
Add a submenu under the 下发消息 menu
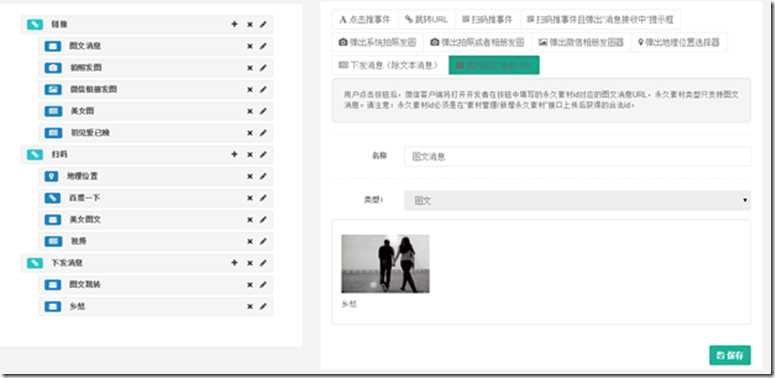pos(234,263)
